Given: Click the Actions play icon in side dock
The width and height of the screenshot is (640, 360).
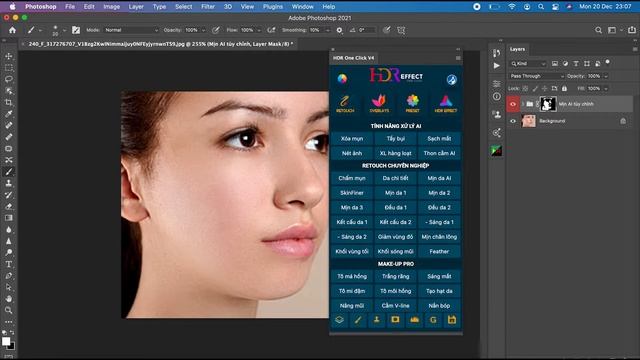Looking at the screenshot, I should [x=496, y=66].
